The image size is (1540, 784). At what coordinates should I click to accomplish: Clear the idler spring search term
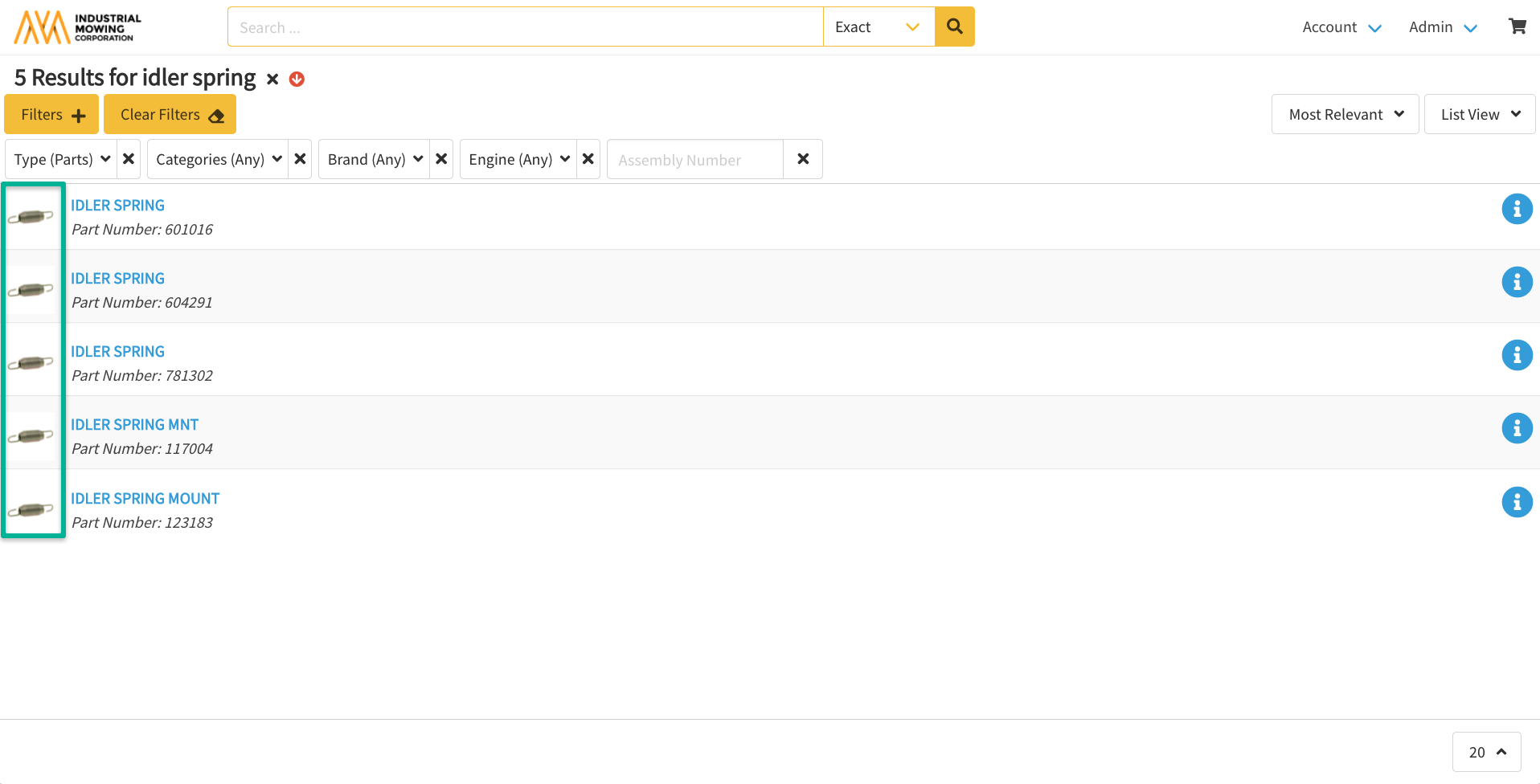tap(272, 79)
